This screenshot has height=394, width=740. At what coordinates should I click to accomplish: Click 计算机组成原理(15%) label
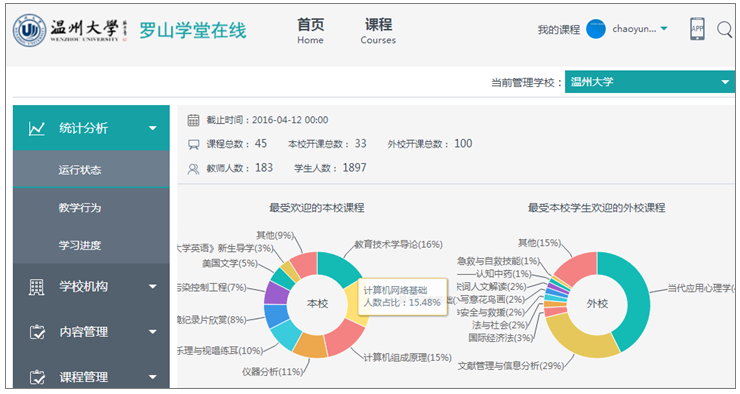(x=407, y=357)
